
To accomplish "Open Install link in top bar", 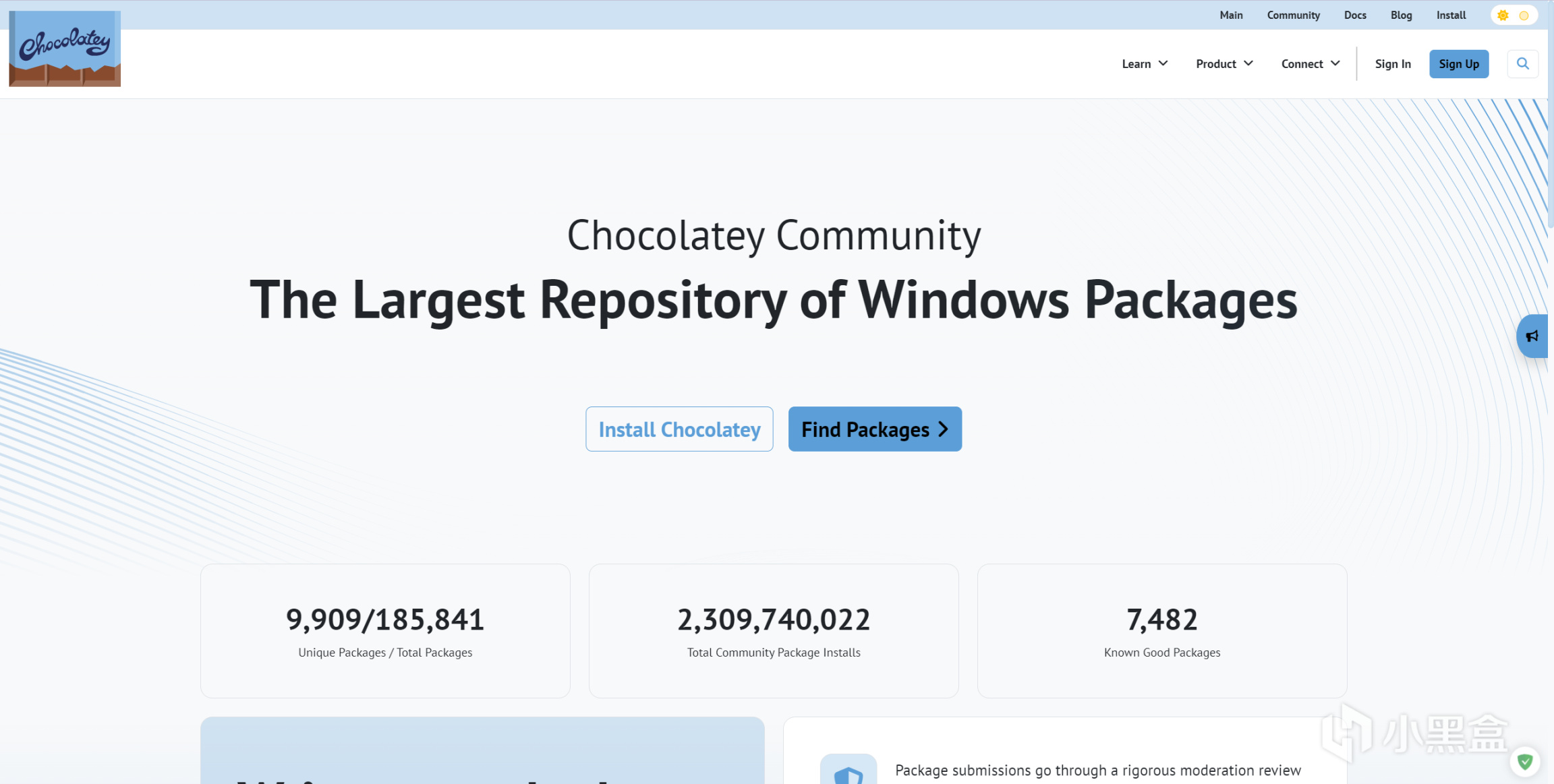I will (1451, 15).
